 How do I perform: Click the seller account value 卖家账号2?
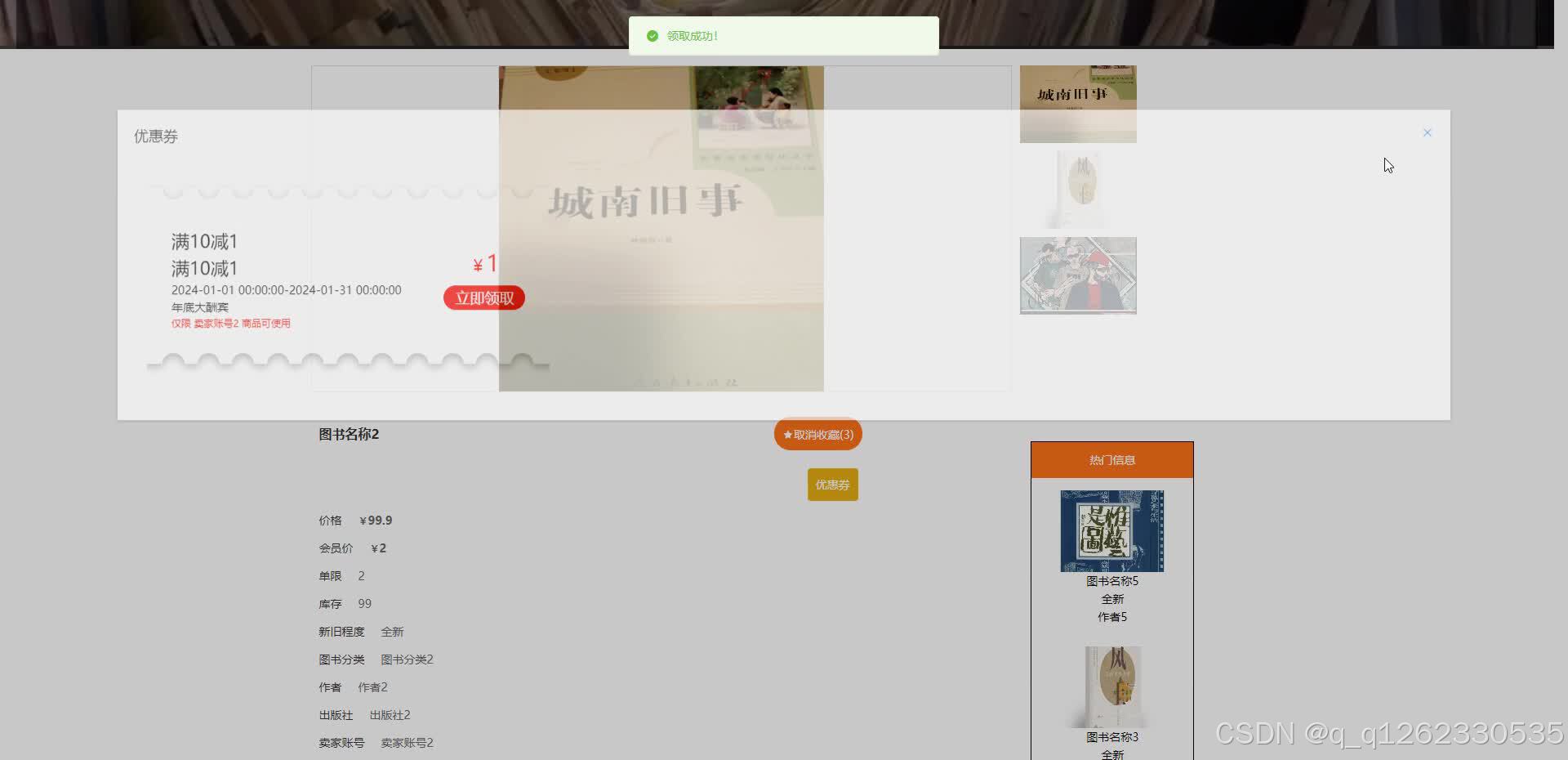[407, 743]
